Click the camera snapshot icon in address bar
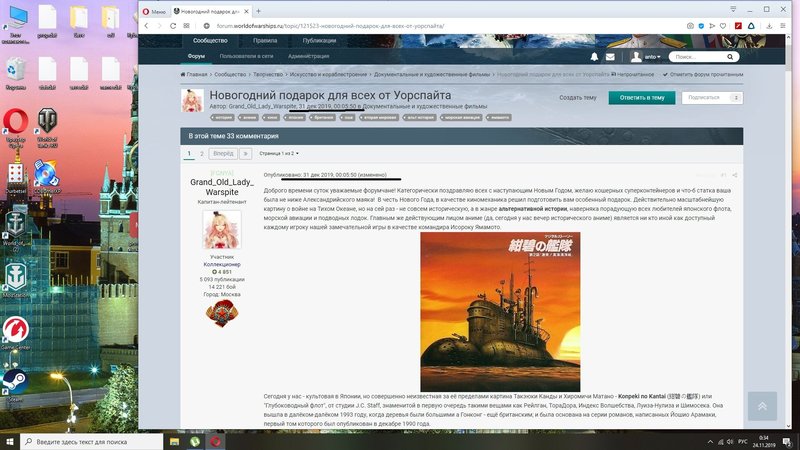Screen dimensions: 800x450 (x=690, y=26)
